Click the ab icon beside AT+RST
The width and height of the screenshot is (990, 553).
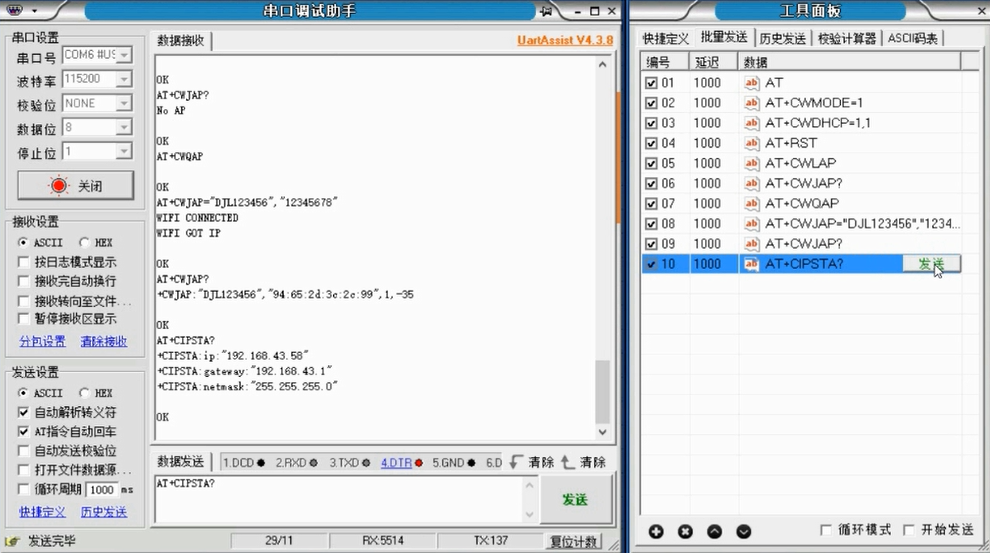pyautogui.click(x=751, y=143)
